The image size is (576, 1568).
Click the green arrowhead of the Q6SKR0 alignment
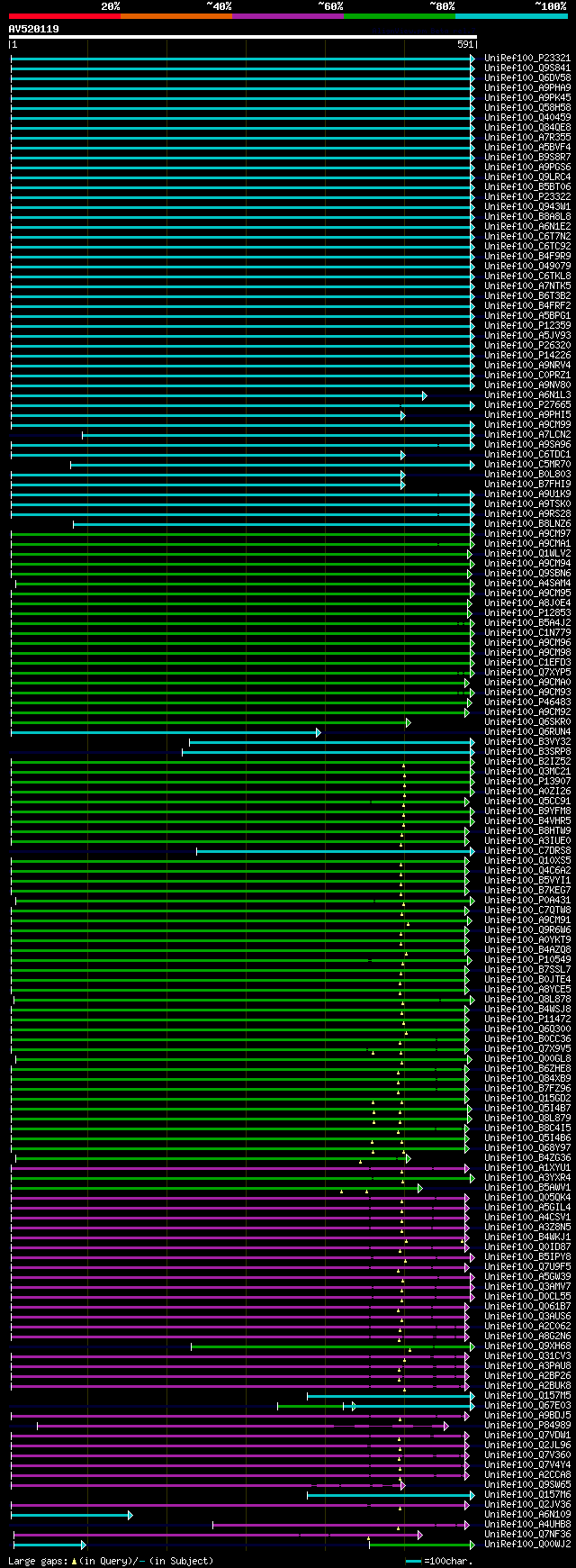click(409, 721)
